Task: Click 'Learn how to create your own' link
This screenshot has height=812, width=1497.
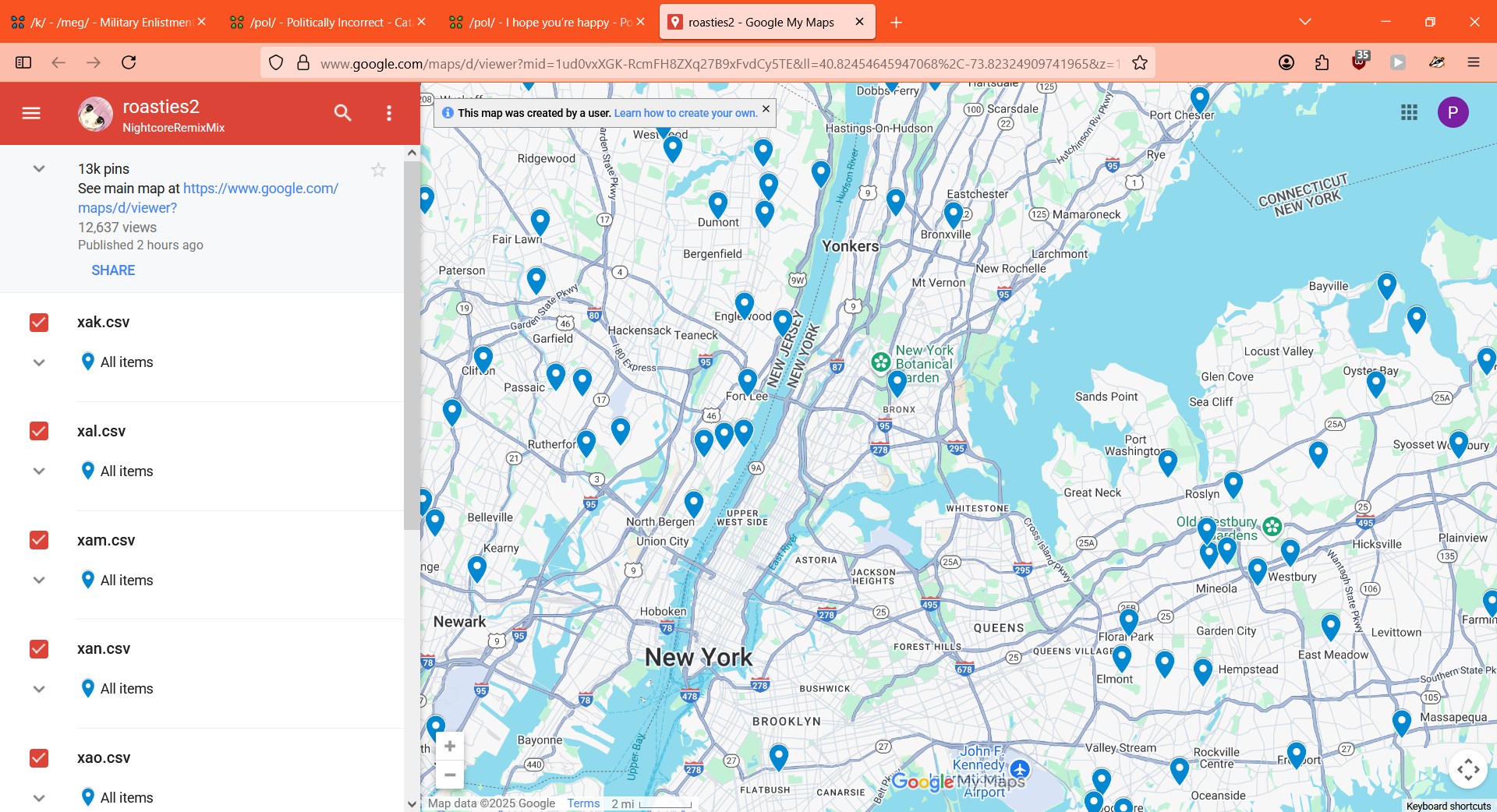Action: (x=685, y=113)
